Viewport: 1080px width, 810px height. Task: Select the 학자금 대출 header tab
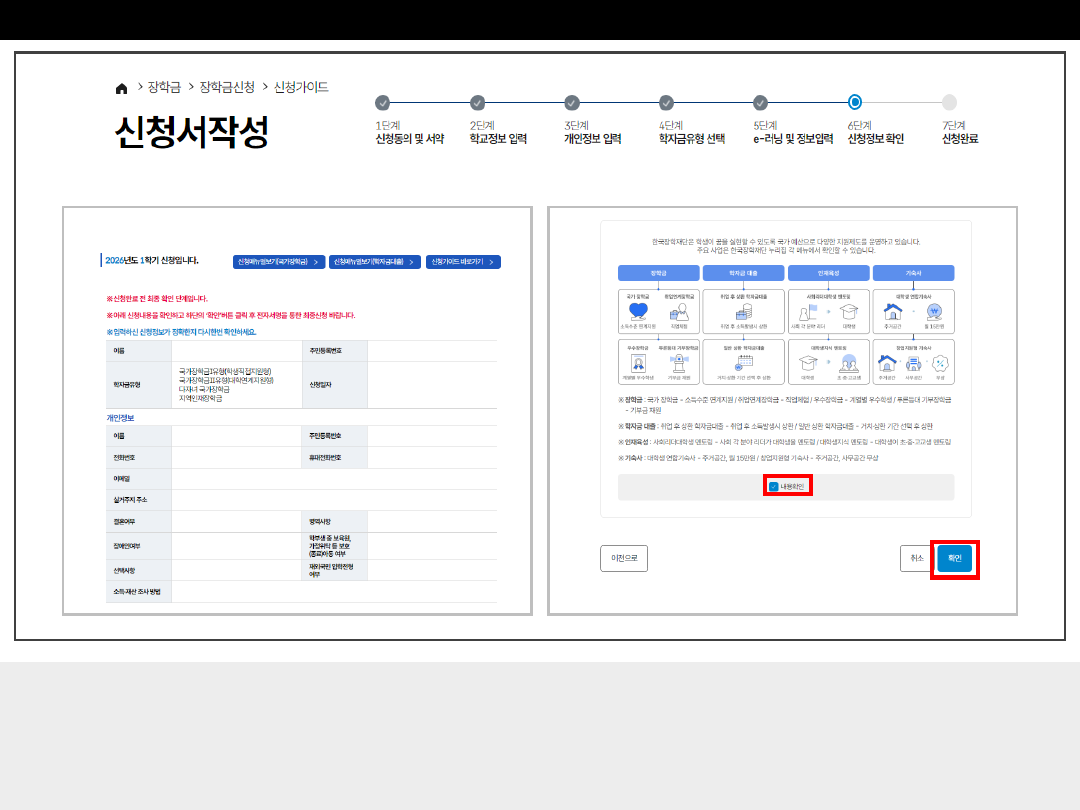(x=743, y=272)
